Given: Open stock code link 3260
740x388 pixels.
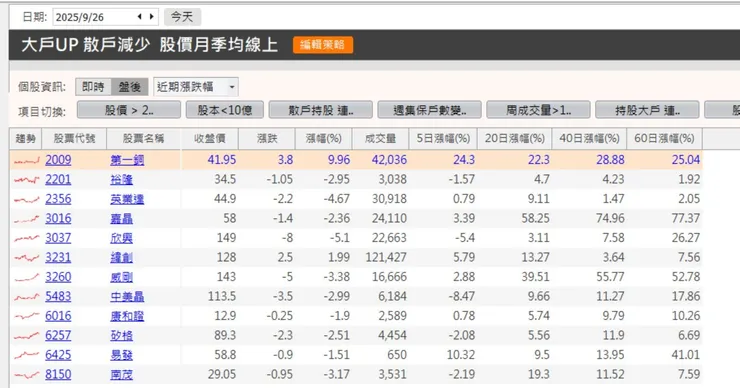Looking at the screenshot, I should tap(58, 277).
